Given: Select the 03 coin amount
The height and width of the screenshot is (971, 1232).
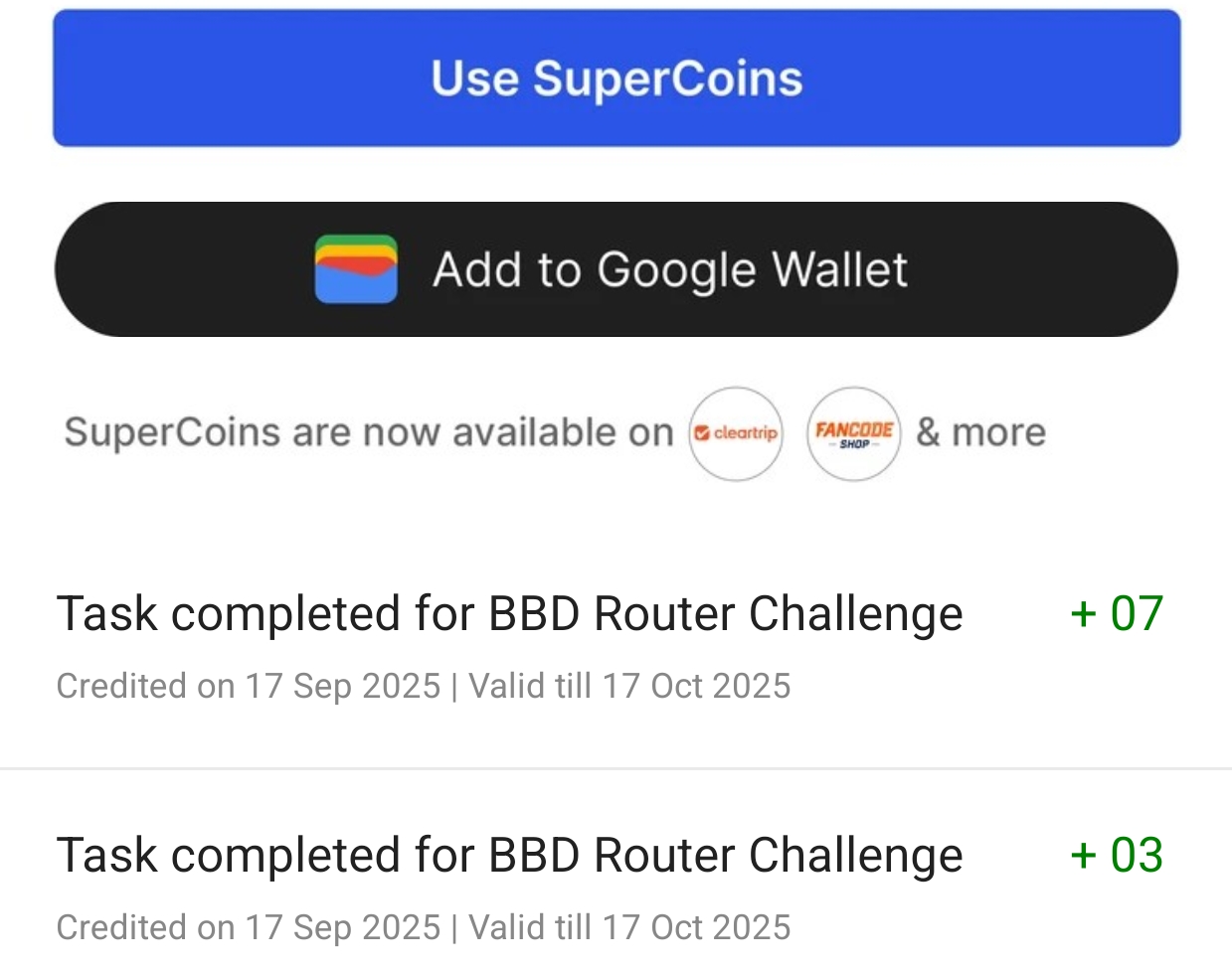Looking at the screenshot, I should pyautogui.click(x=1137, y=855).
